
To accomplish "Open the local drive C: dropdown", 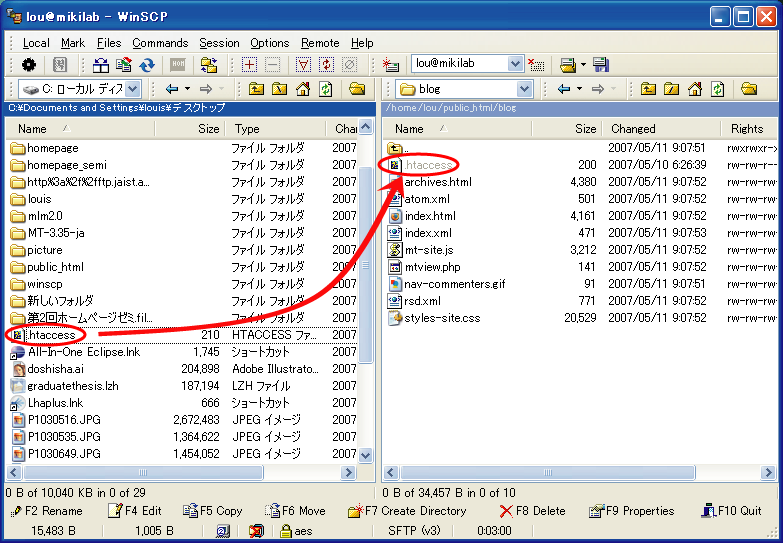I will click(132, 89).
